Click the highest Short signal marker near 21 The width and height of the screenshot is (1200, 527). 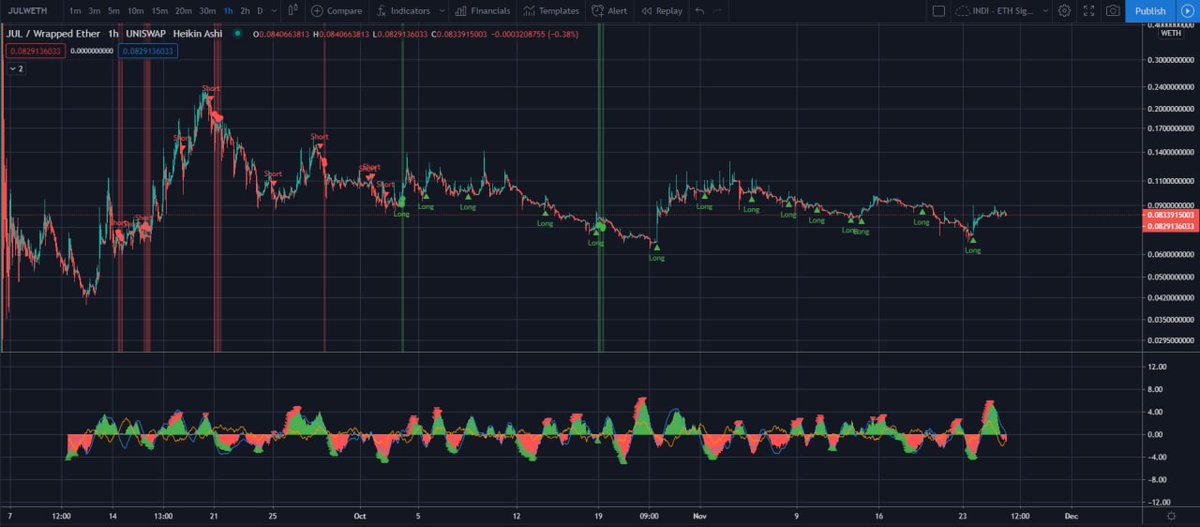pyautogui.click(x=210, y=95)
